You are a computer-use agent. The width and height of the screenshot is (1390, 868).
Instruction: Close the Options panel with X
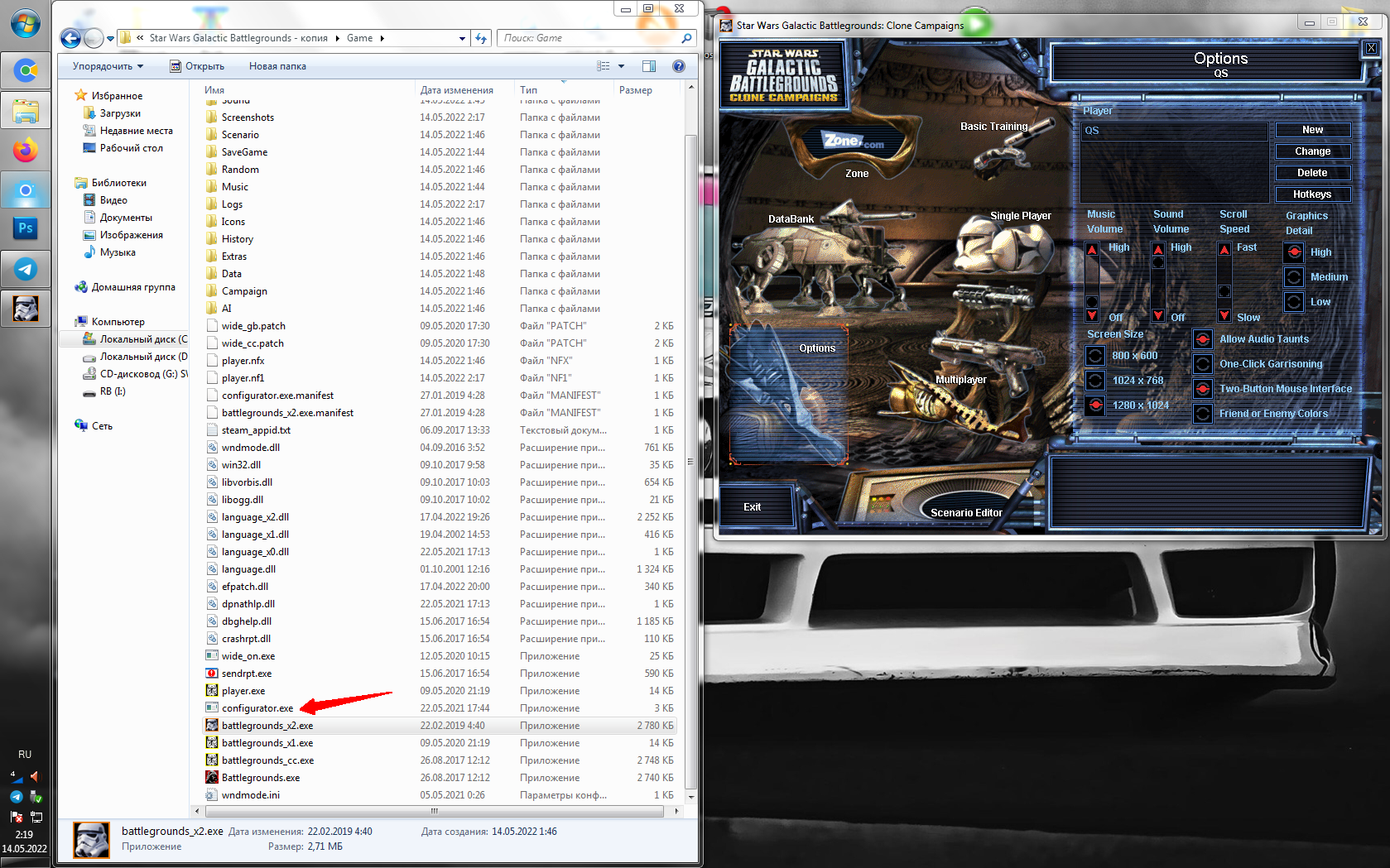1371,48
